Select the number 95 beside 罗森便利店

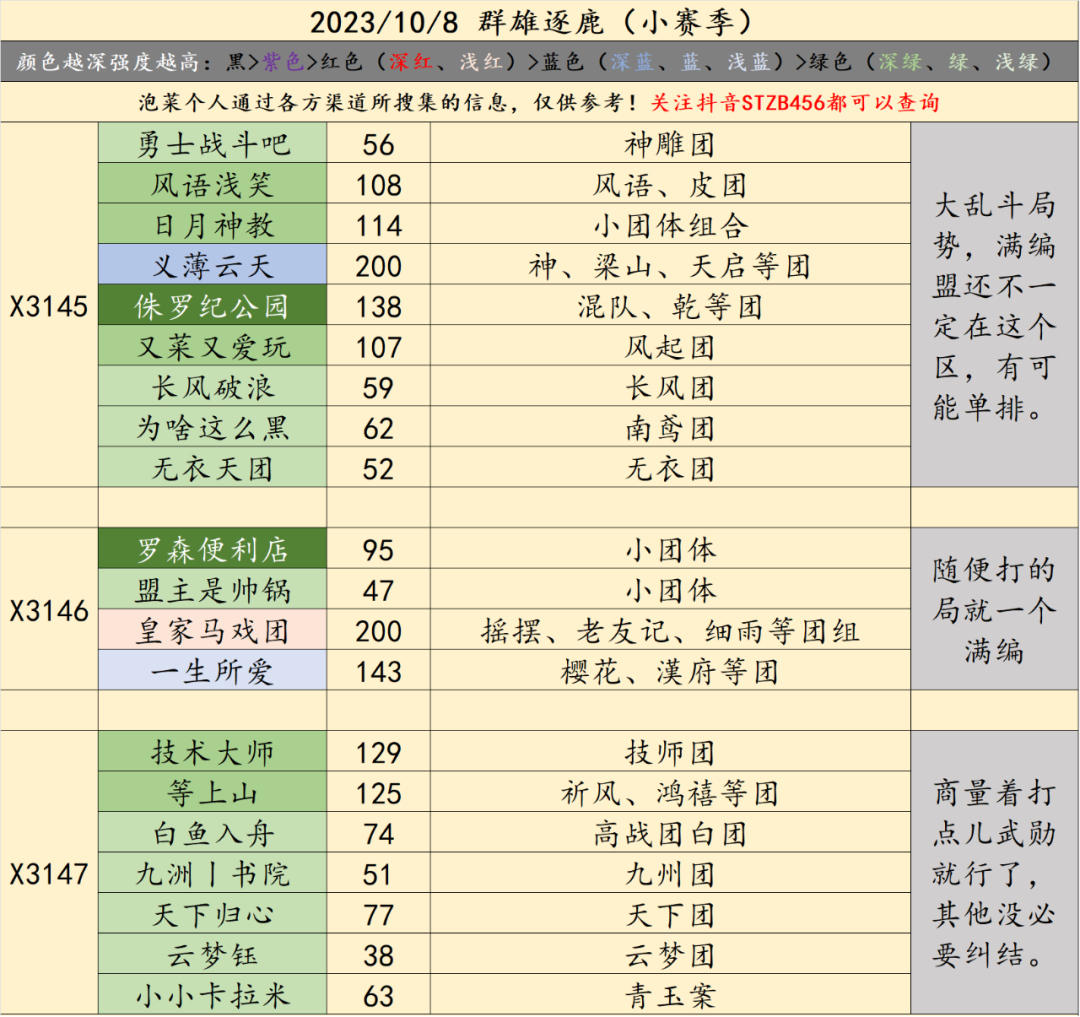[378, 549]
